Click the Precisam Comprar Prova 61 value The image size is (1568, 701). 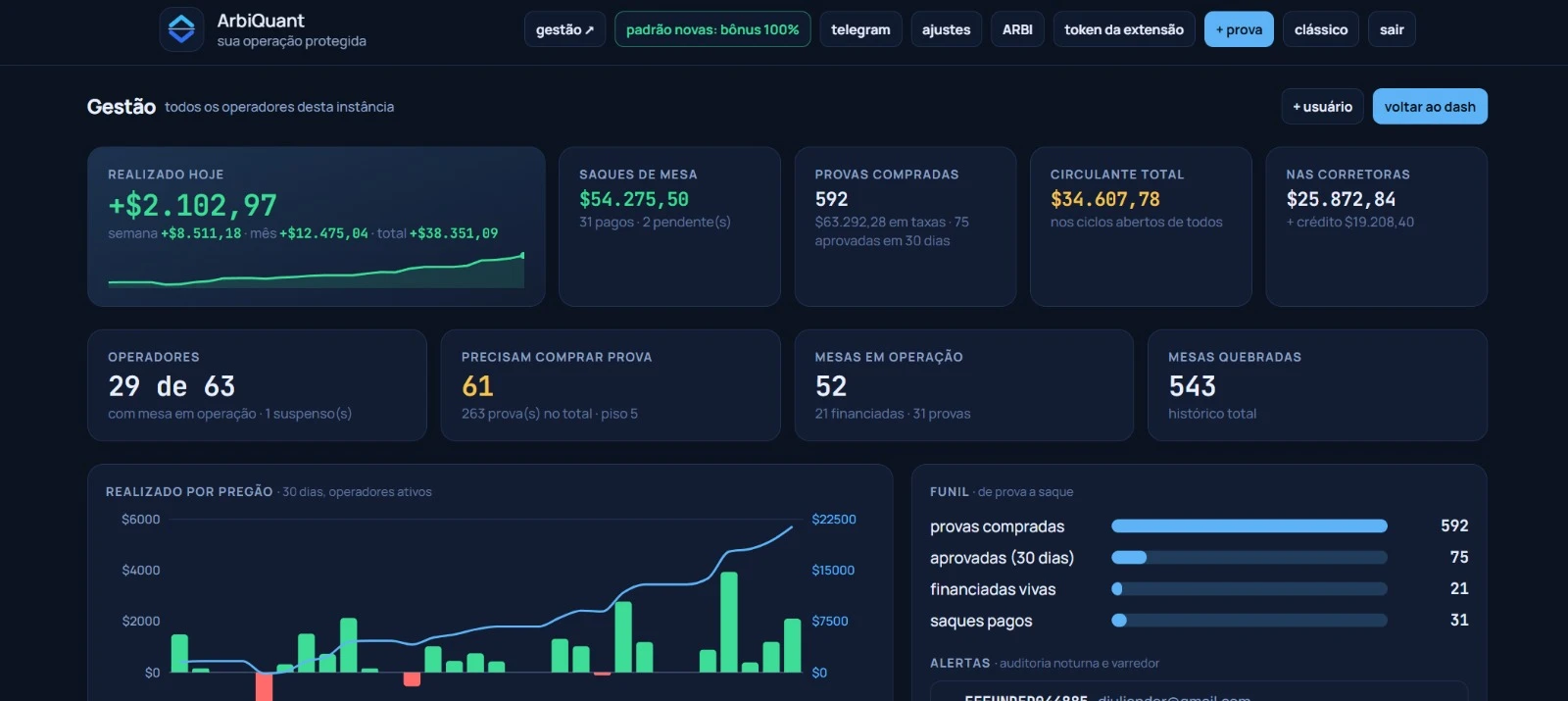pyautogui.click(x=477, y=386)
